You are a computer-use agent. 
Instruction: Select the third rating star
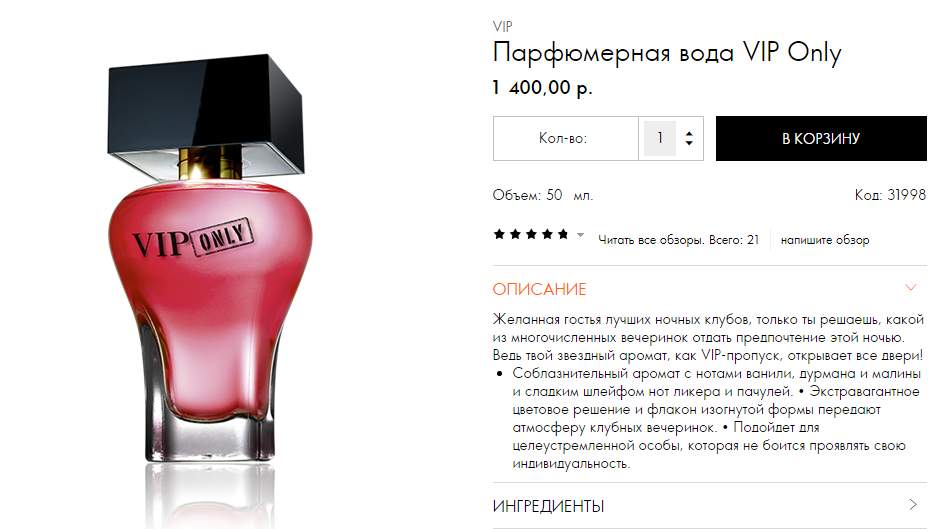(x=531, y=234)
